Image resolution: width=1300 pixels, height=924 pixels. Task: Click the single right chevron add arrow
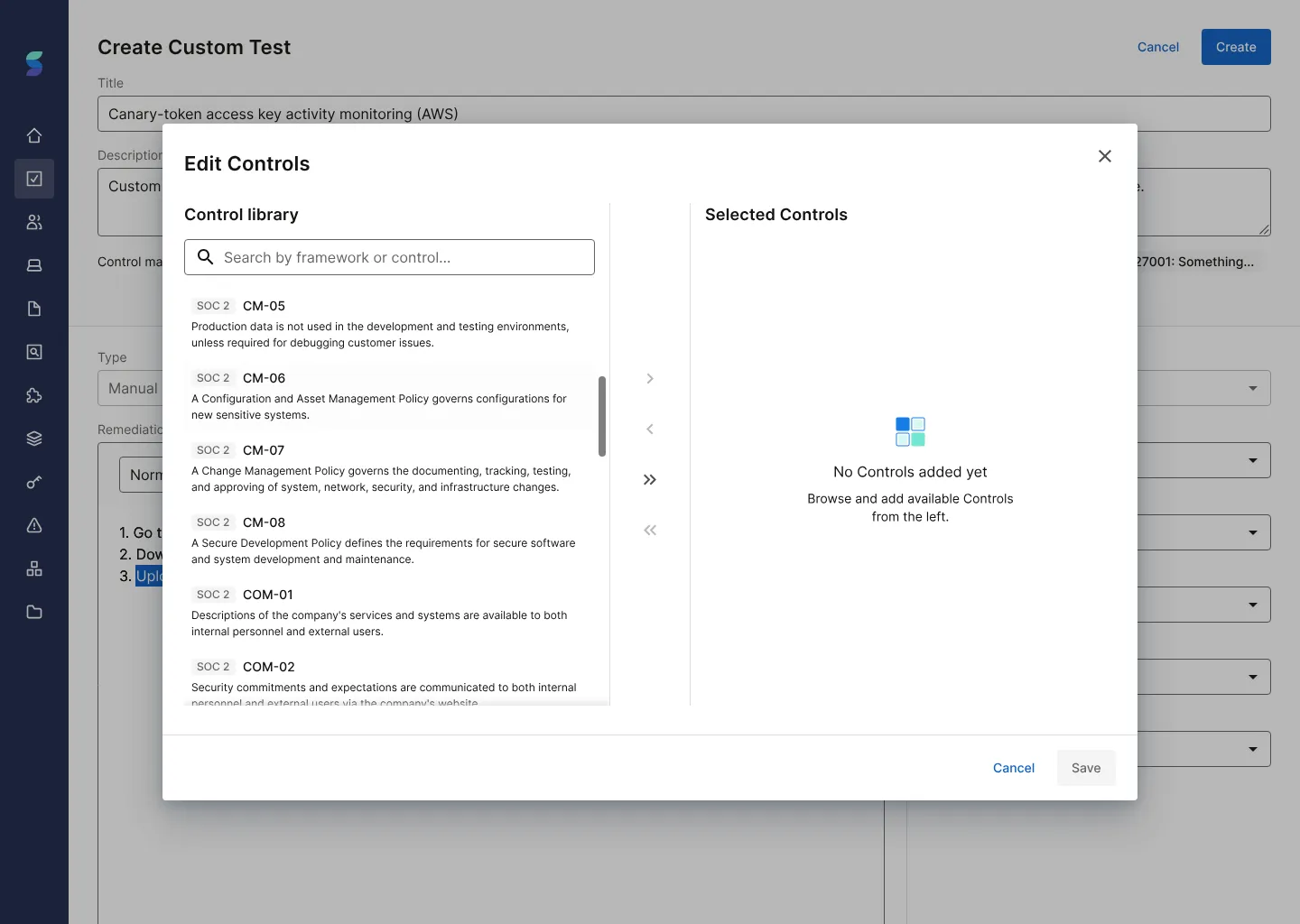650,378
